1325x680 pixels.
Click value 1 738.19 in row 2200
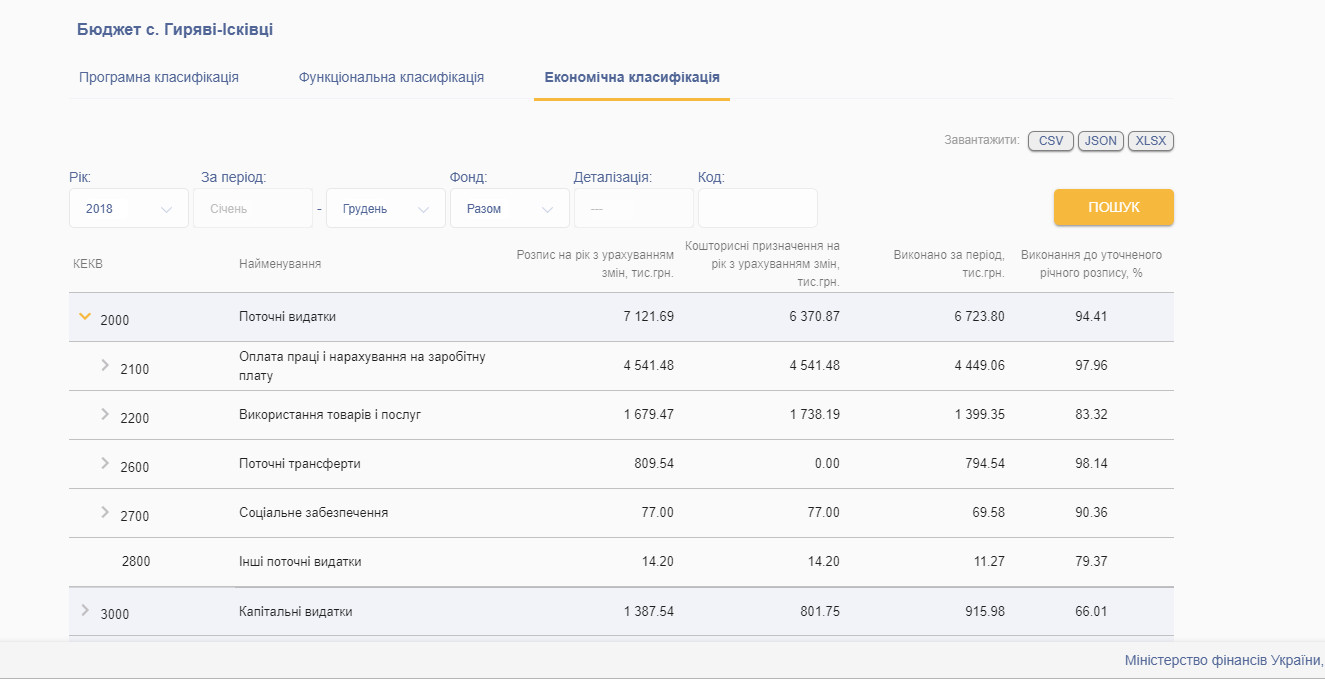(x=815, y=415)
